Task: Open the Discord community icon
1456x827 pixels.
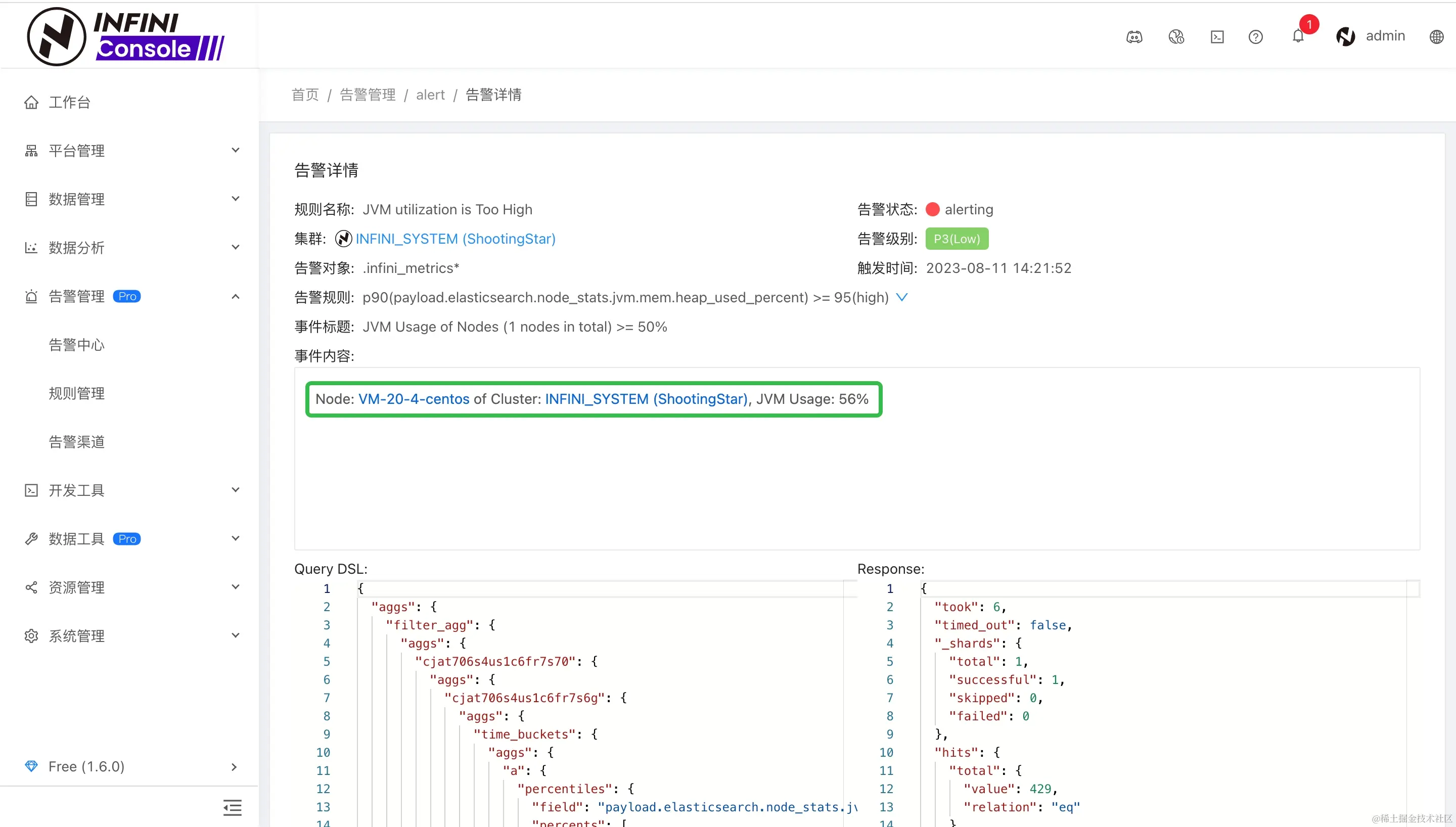Action: point(1134,37)
